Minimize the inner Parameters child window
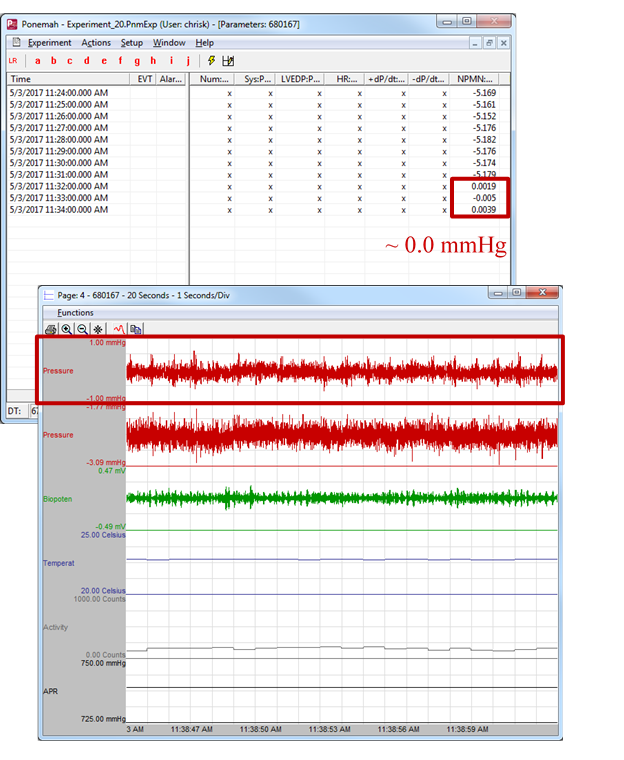The width and height of the screenshot is (624, 760). click(475, 43)
